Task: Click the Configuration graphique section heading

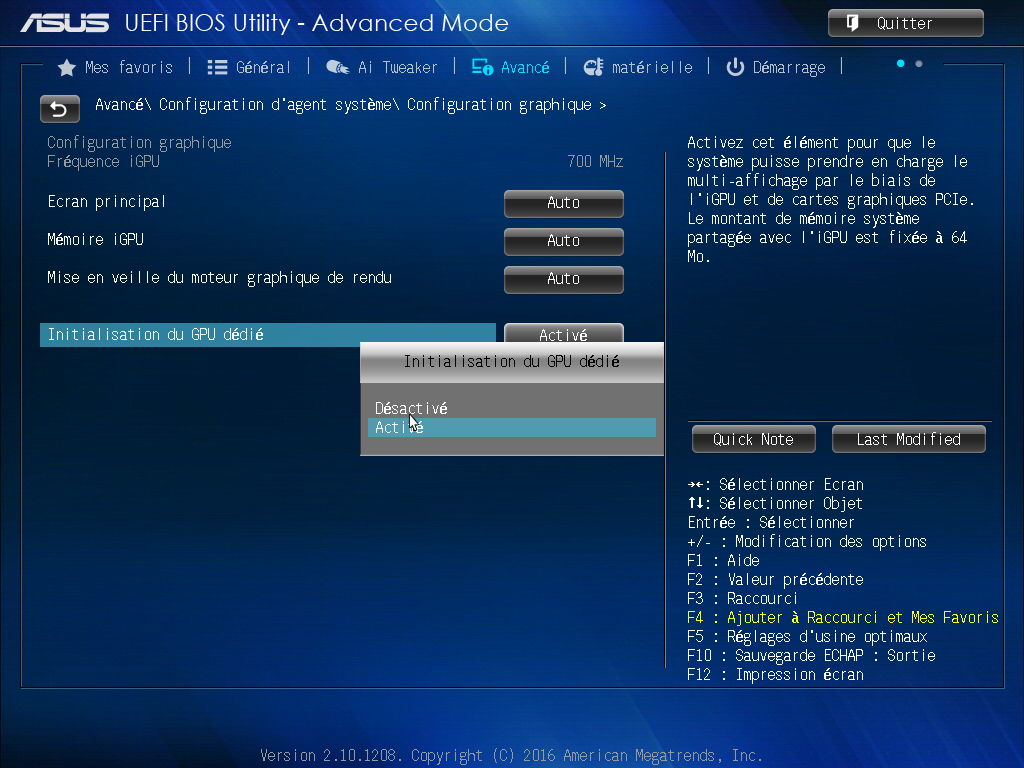Action: coord(139,143)
